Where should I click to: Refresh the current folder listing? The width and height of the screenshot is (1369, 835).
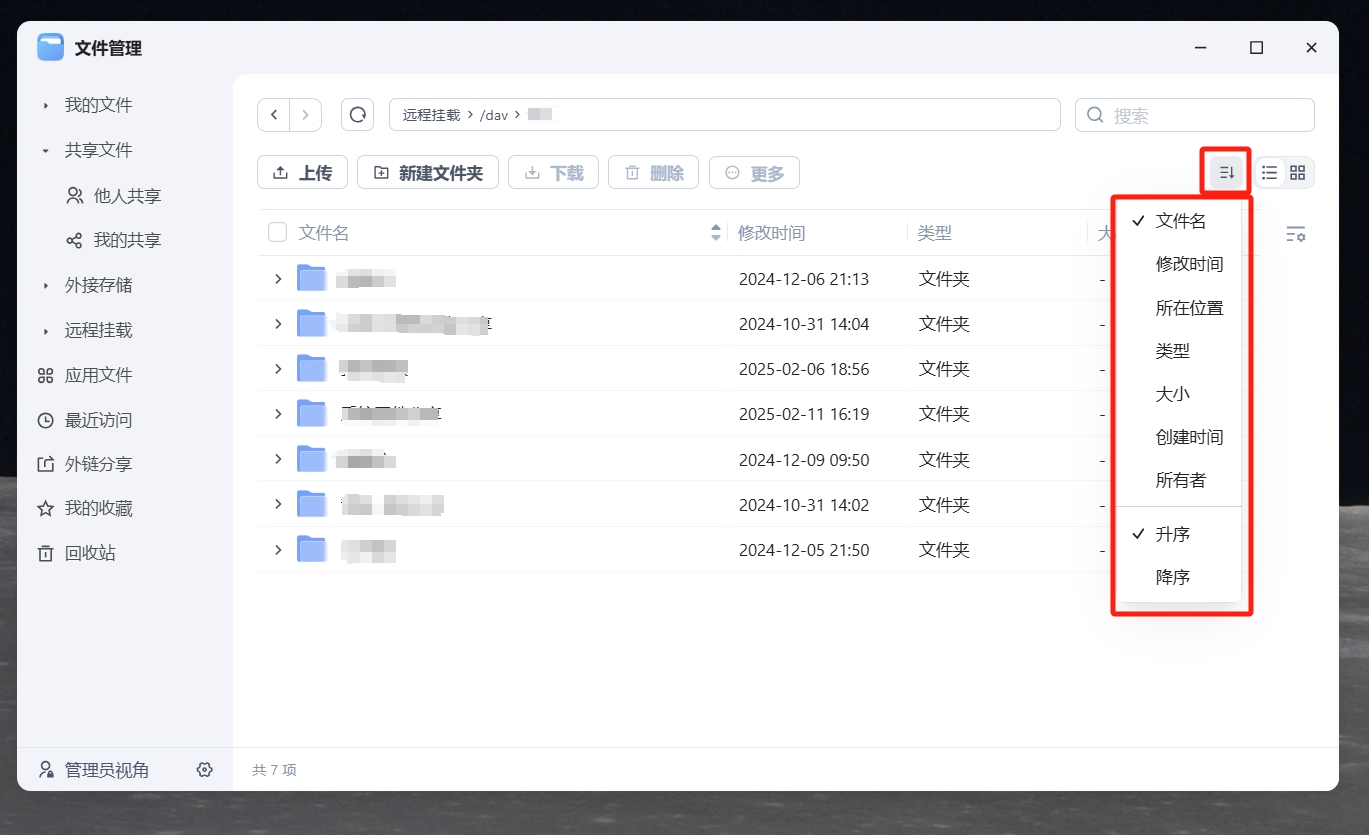(x=357, y=115)
